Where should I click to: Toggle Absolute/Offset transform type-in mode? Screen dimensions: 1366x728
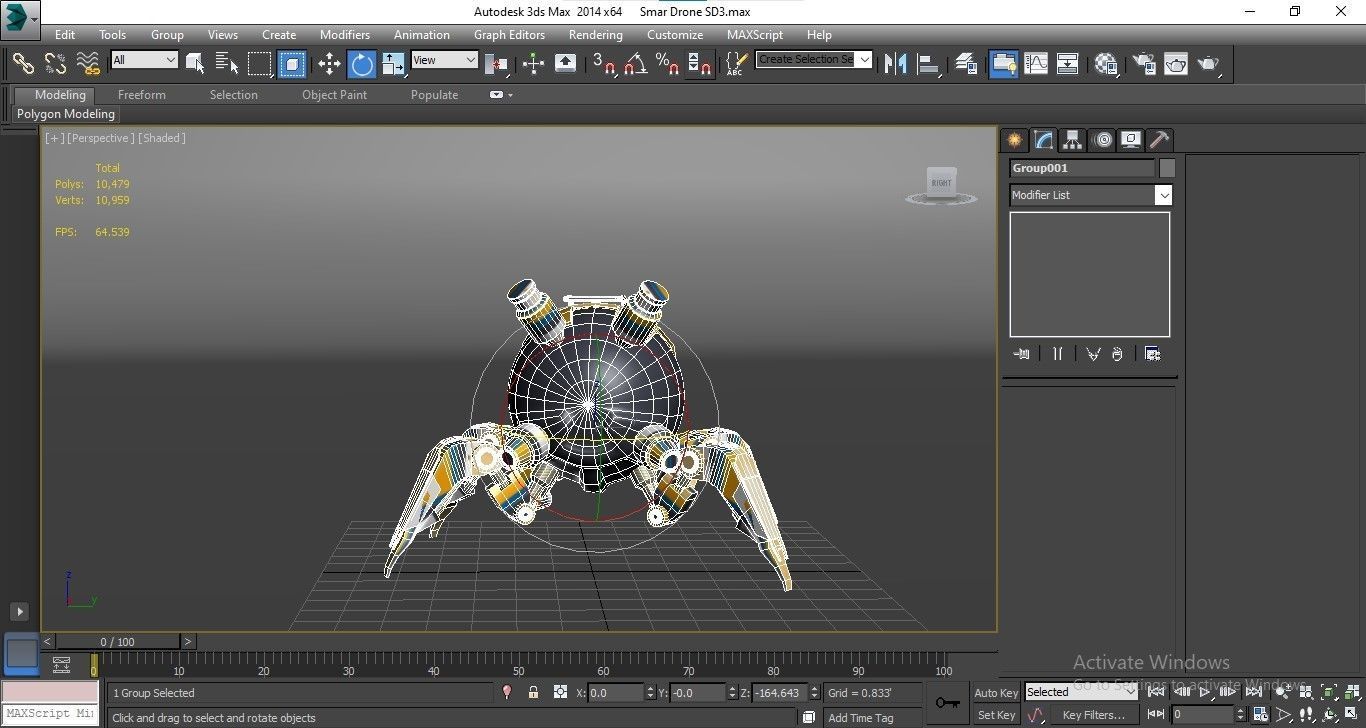560,692
